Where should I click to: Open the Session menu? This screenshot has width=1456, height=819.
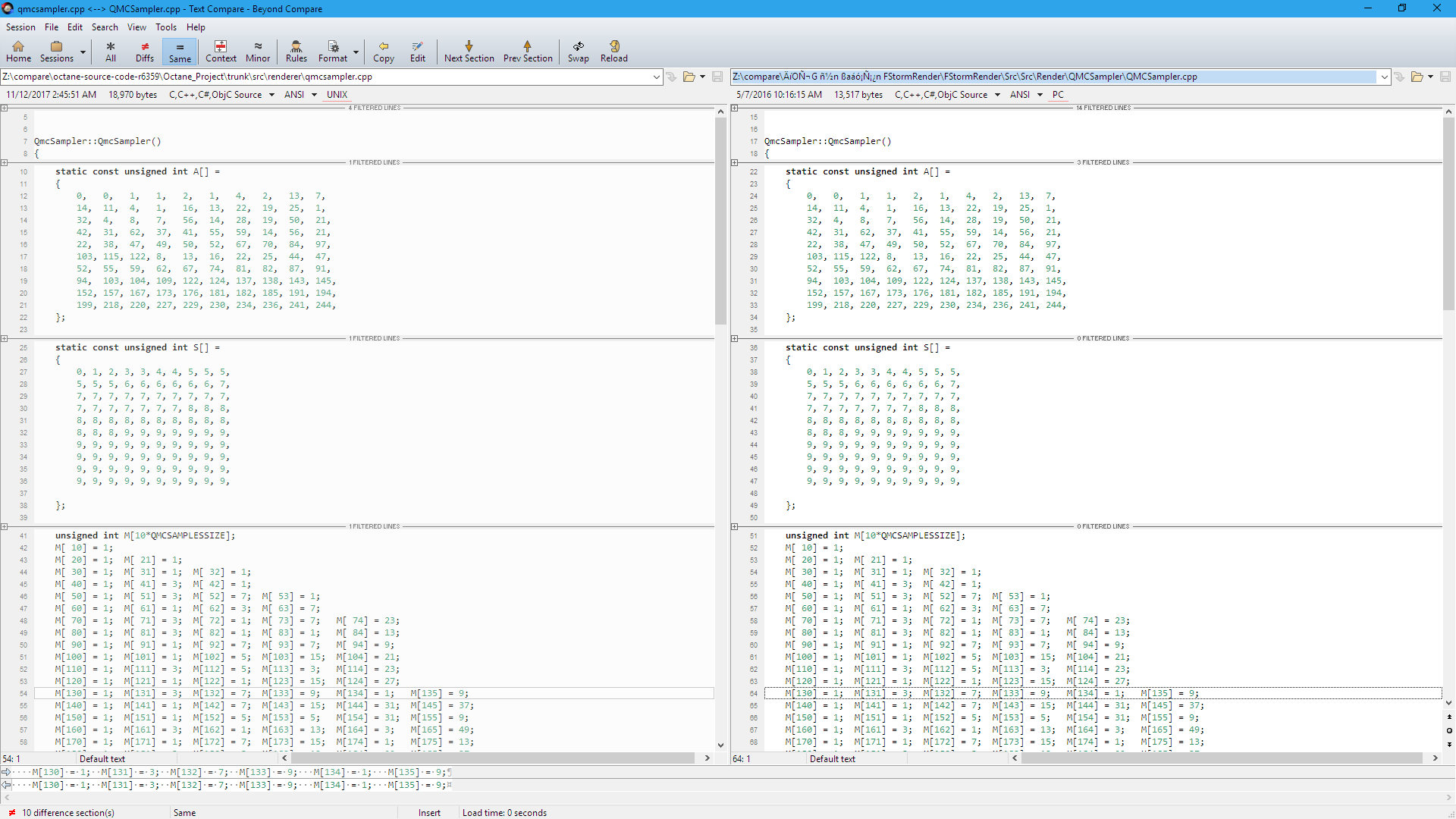pyautogui.click(x=20, y=27)
